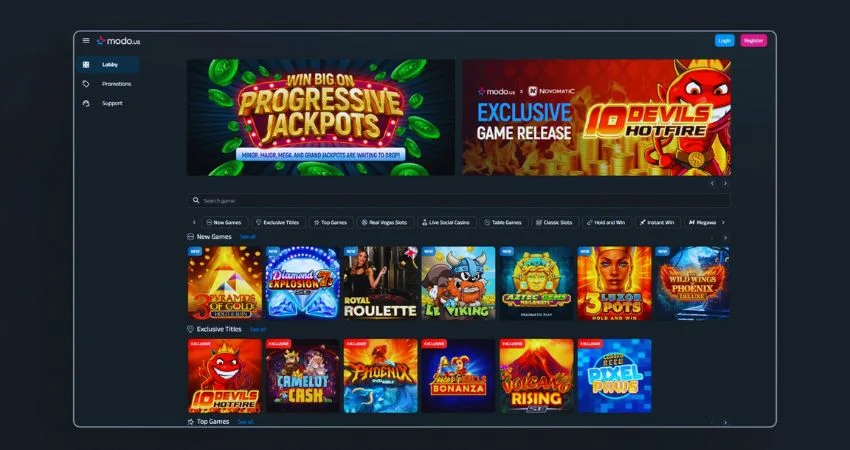Click the Login button
Screen dimensions: 850x450
click(724, 41)
